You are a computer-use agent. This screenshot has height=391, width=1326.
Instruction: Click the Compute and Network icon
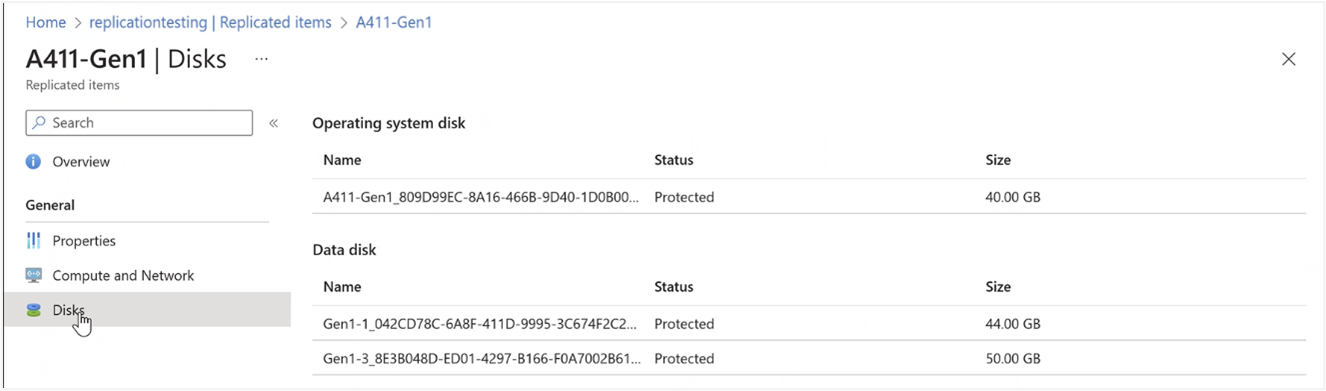pyautogui.click(x=34, y=276)
